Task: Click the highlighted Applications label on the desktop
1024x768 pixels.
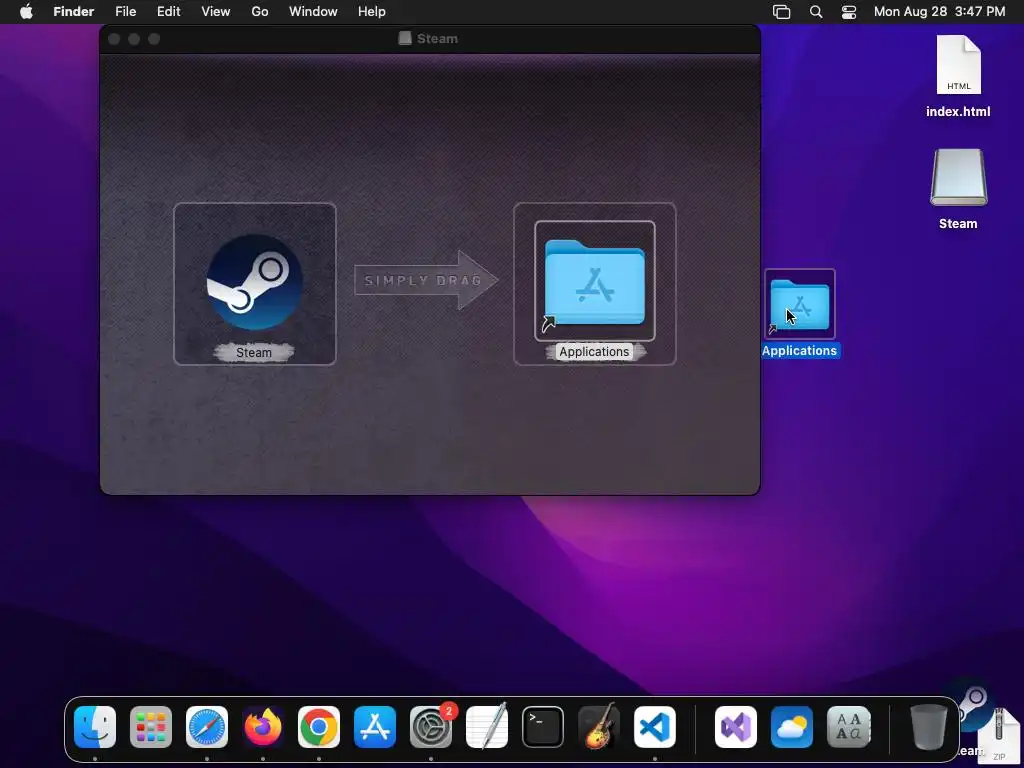Action: [x=799, y=351]
